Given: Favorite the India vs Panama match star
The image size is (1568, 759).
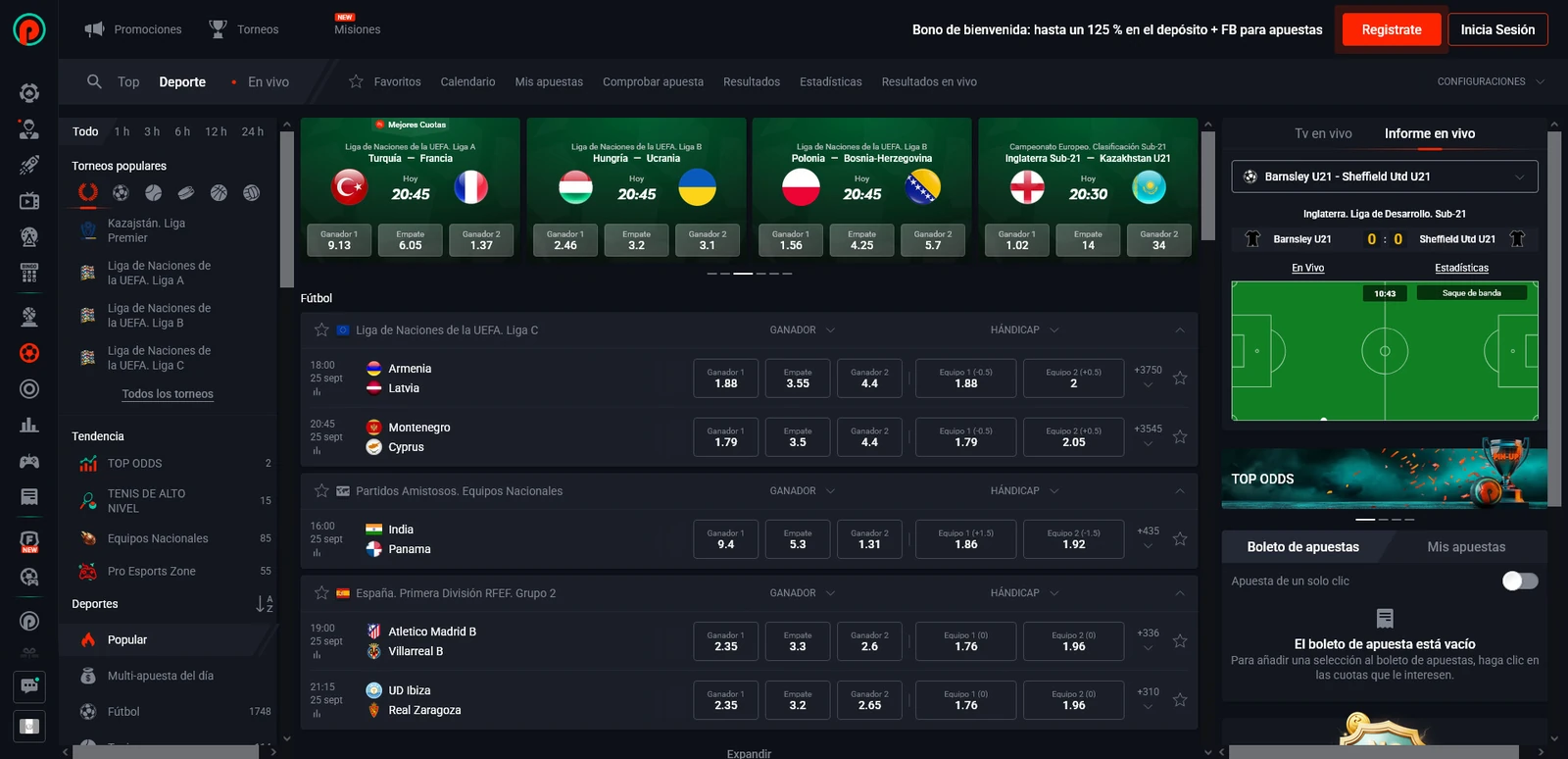Looking at the screenshot, I should point(1180,538).
